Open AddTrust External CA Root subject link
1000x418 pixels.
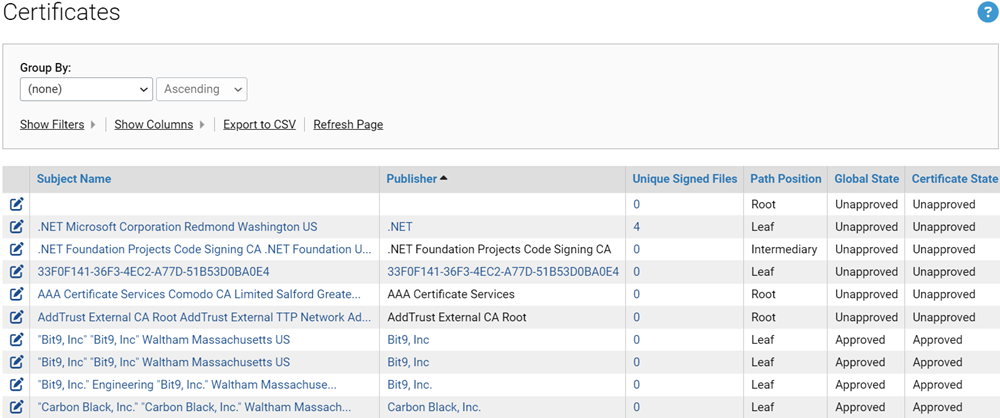coord(205,317)
